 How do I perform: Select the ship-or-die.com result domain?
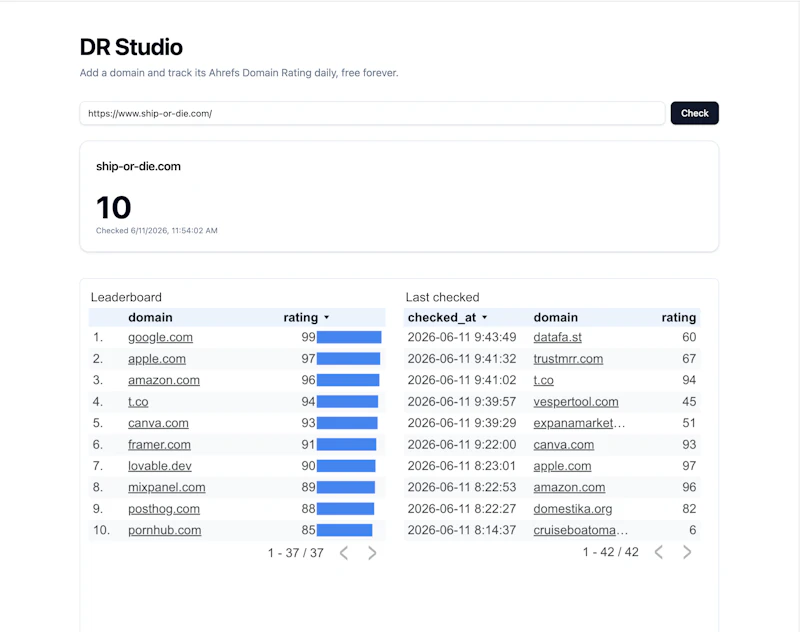pyautogui.click(x=138, y=166)
